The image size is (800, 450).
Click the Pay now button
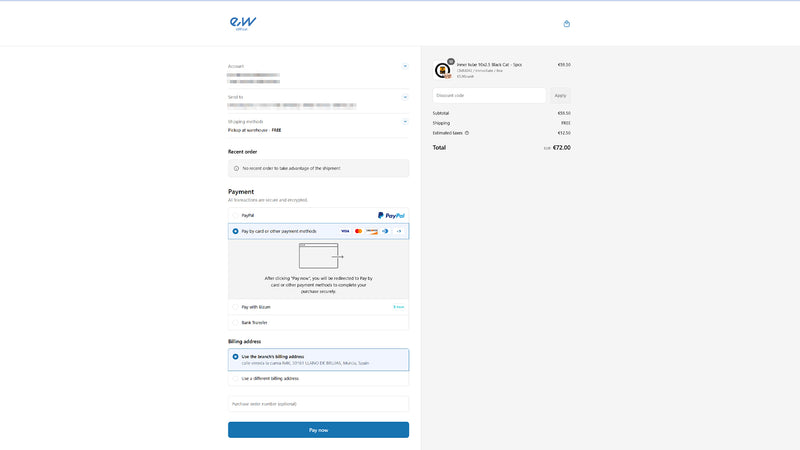[x=318, y=430]
